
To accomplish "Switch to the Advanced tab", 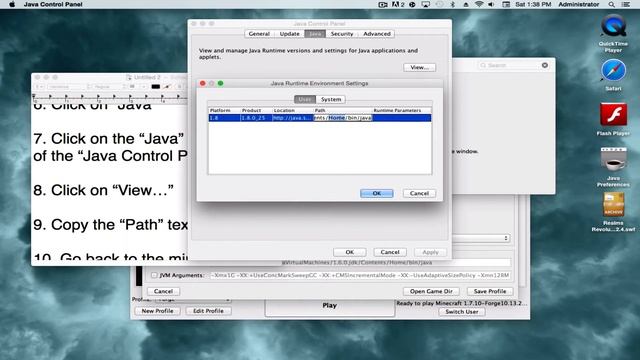I will (377, 34).
